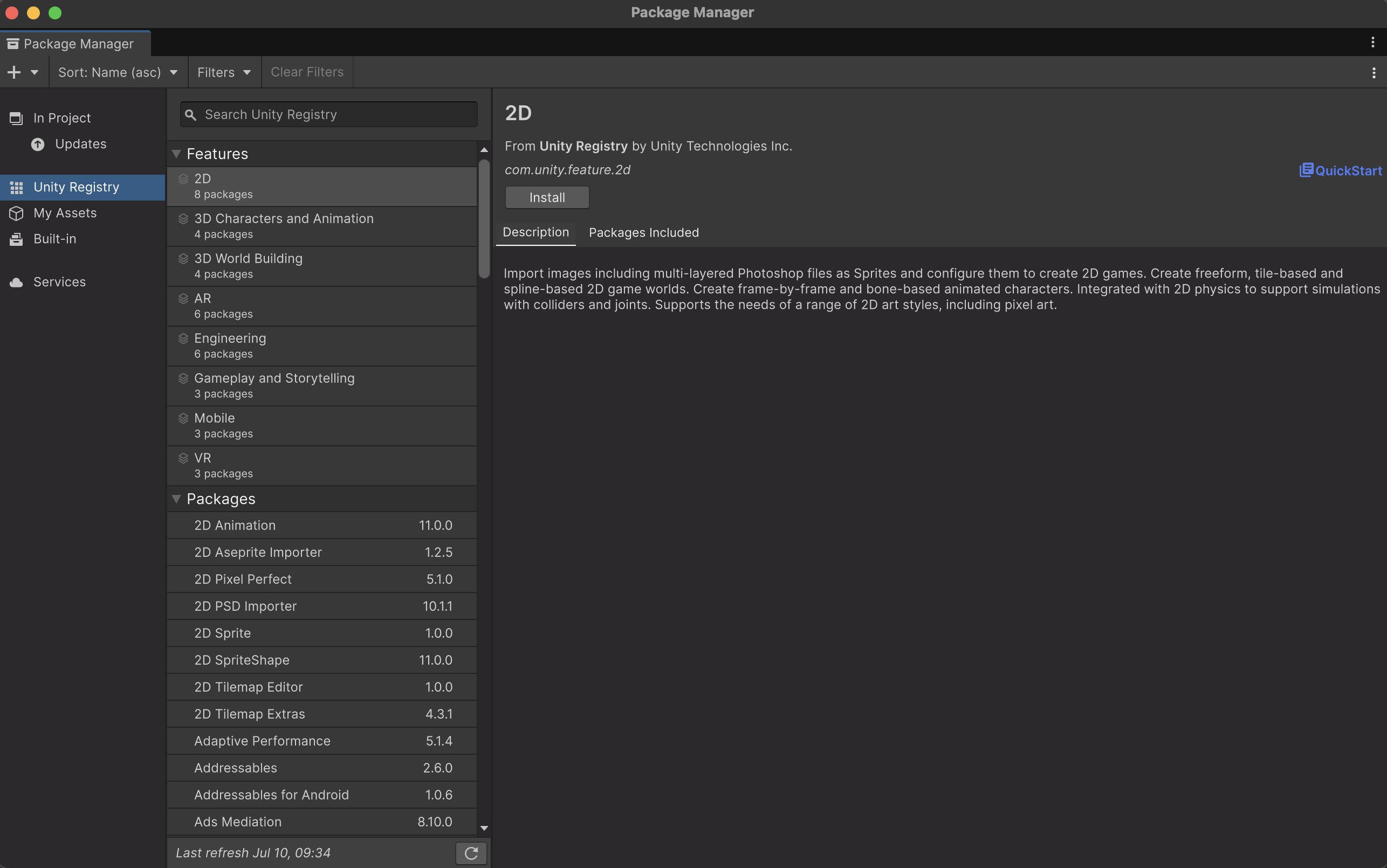This screenshot has width=1387, height=868.
Task: Refresh the package list
Action: (470, 853)
